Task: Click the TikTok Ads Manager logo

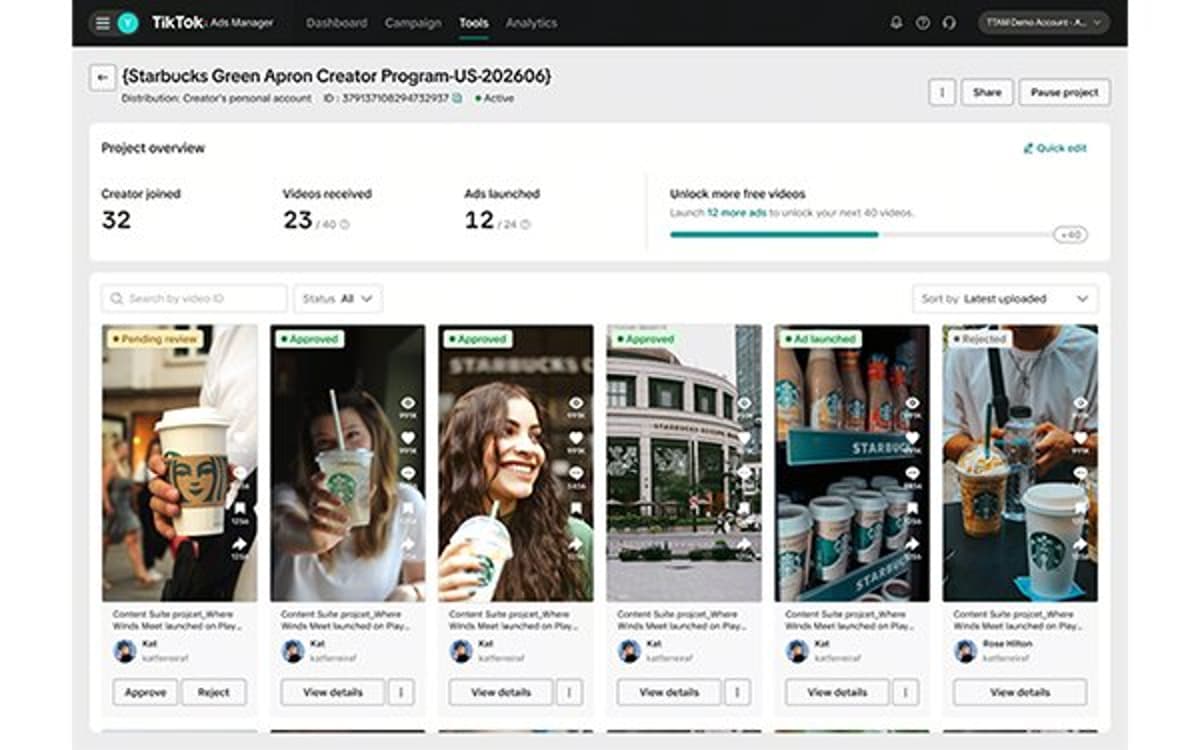Action: pos(212,22)
